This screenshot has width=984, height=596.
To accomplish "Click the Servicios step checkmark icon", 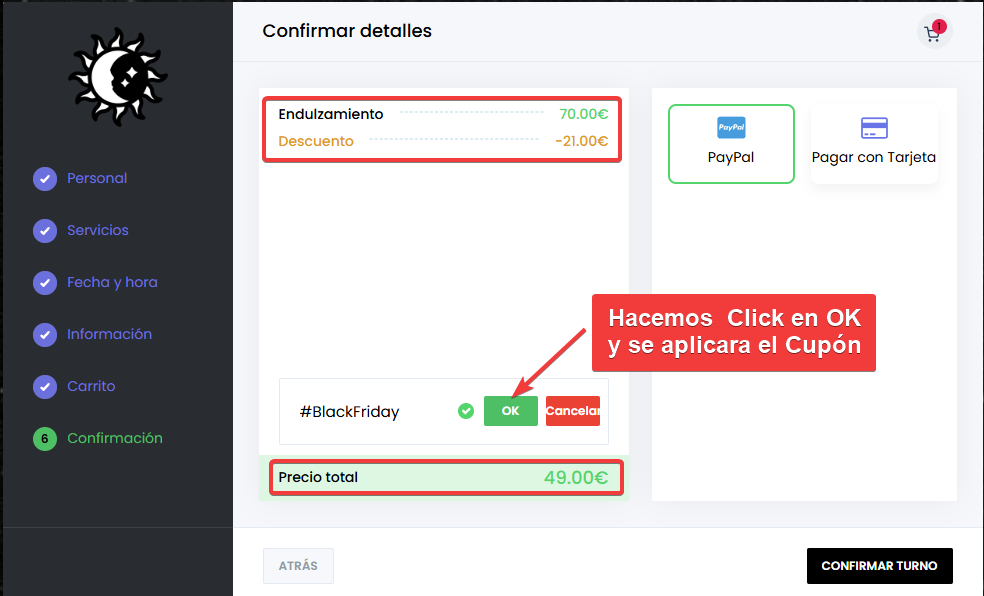I will click(45, 231).
